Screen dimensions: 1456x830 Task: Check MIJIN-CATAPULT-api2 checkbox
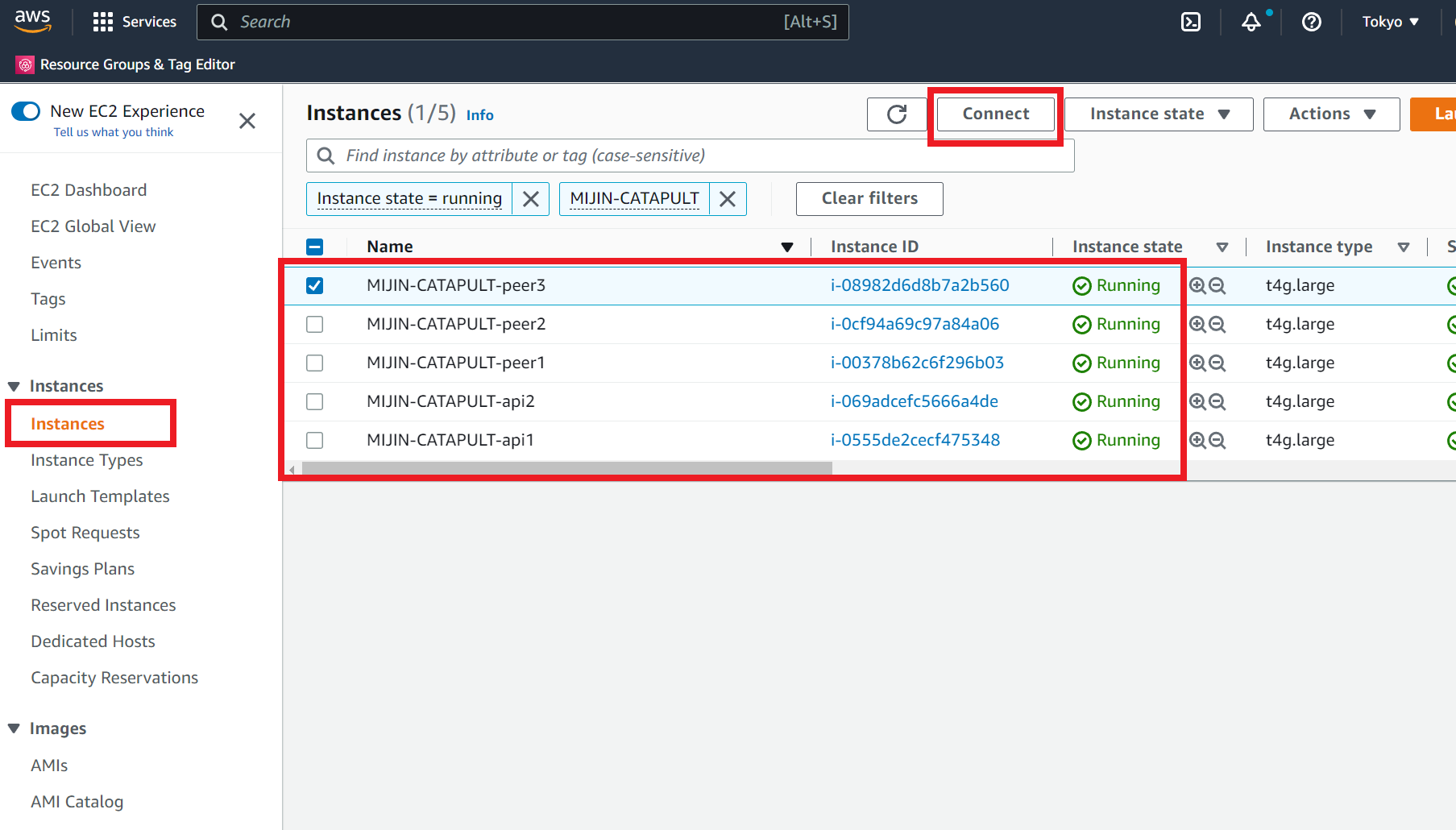315,401
